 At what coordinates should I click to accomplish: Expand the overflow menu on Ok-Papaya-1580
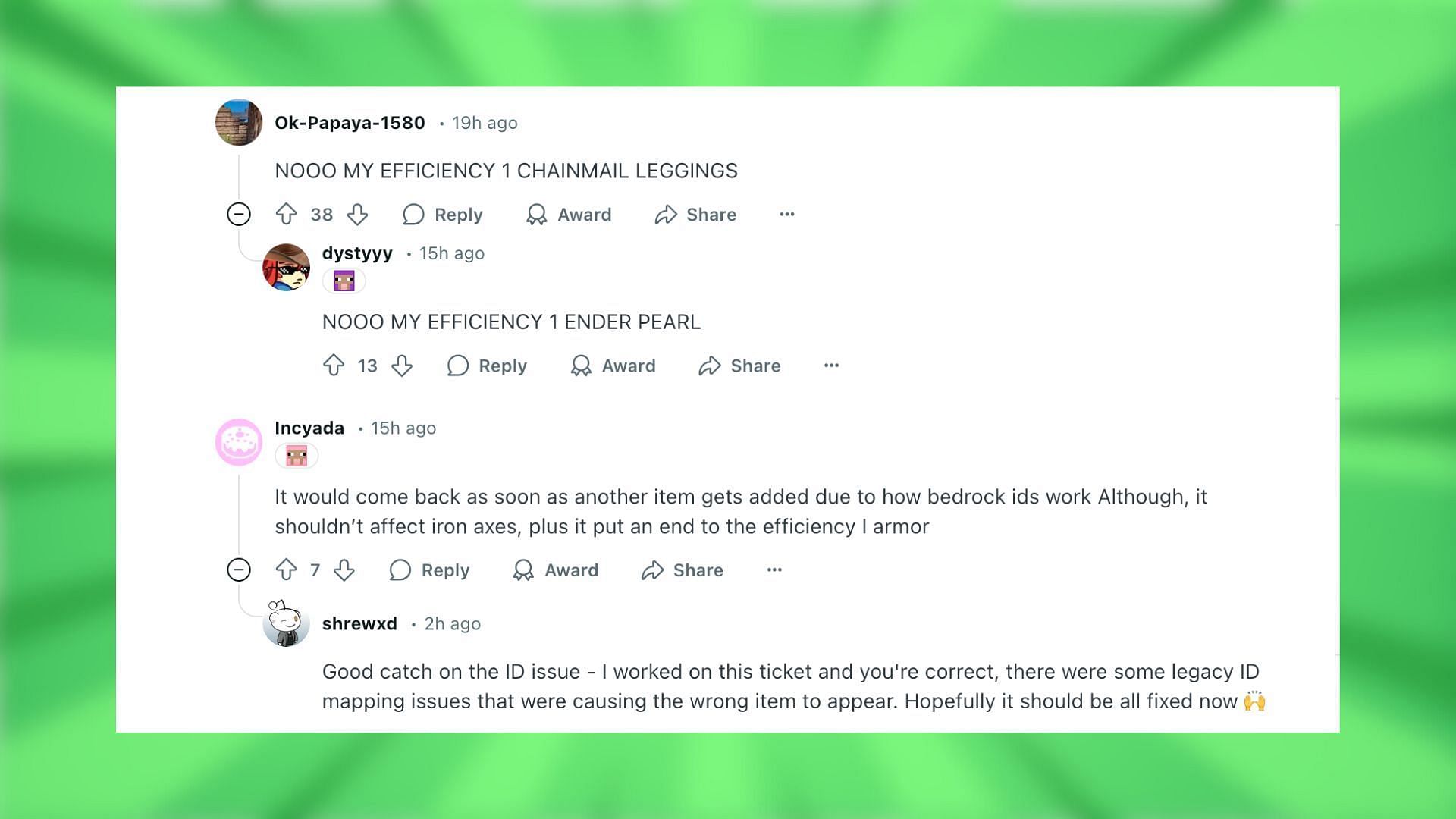(x=786, y=213)
